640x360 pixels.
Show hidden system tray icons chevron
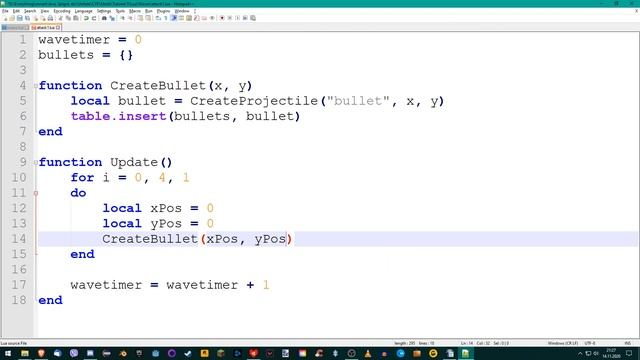(580, 353)
